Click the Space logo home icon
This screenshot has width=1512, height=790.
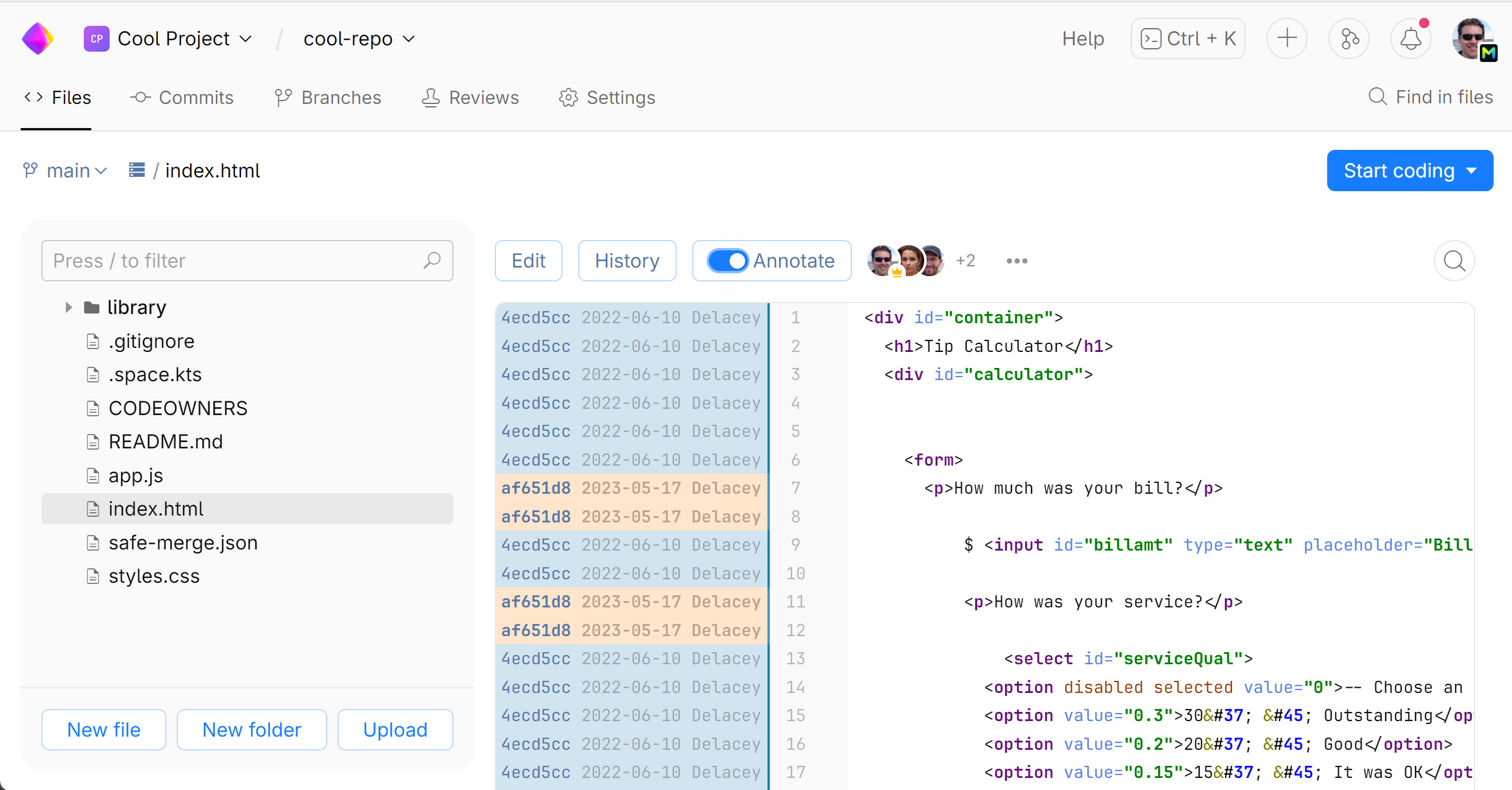point(38,38)
